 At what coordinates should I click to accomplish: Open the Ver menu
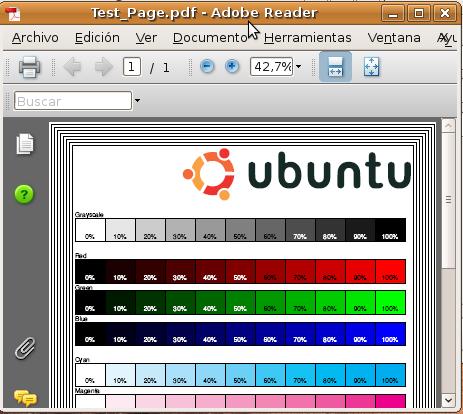pyautogui.click(x=146, y=38)
